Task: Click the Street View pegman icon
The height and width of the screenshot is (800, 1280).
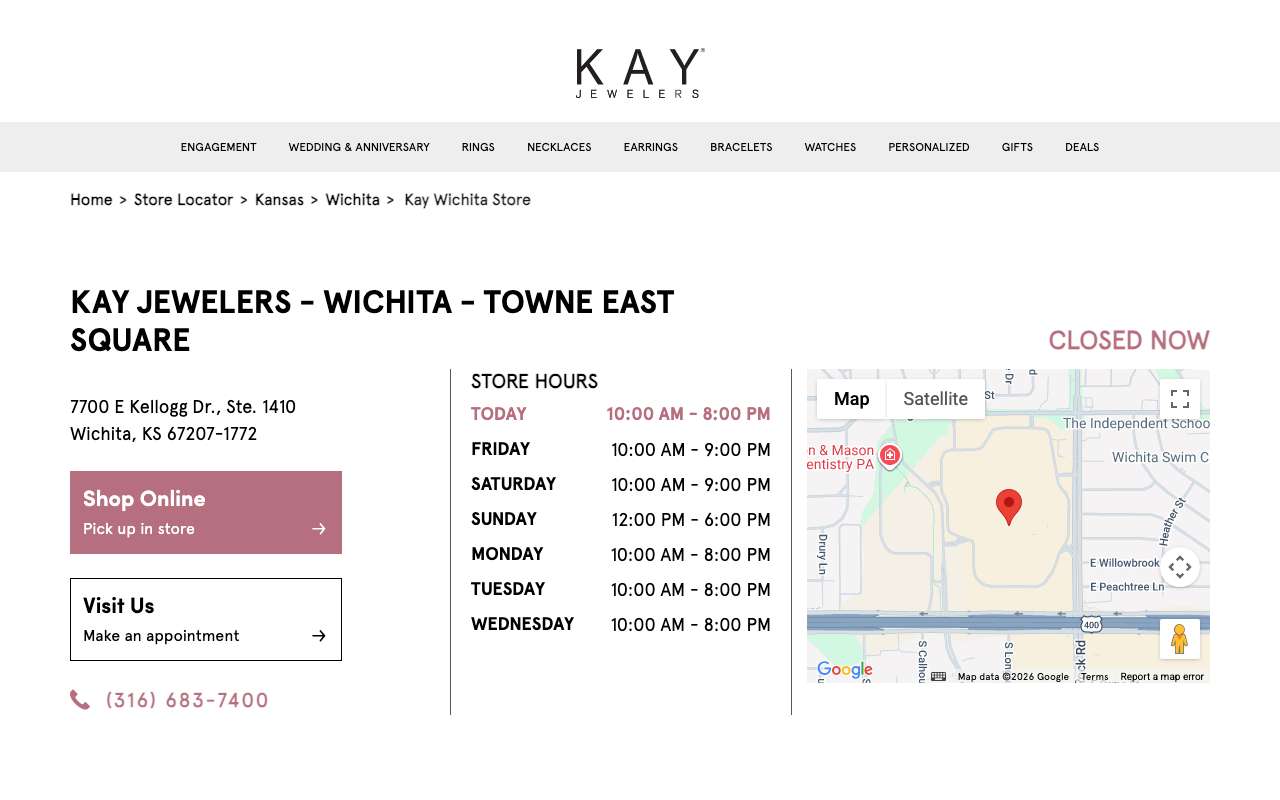Action: coord(1180,639)
